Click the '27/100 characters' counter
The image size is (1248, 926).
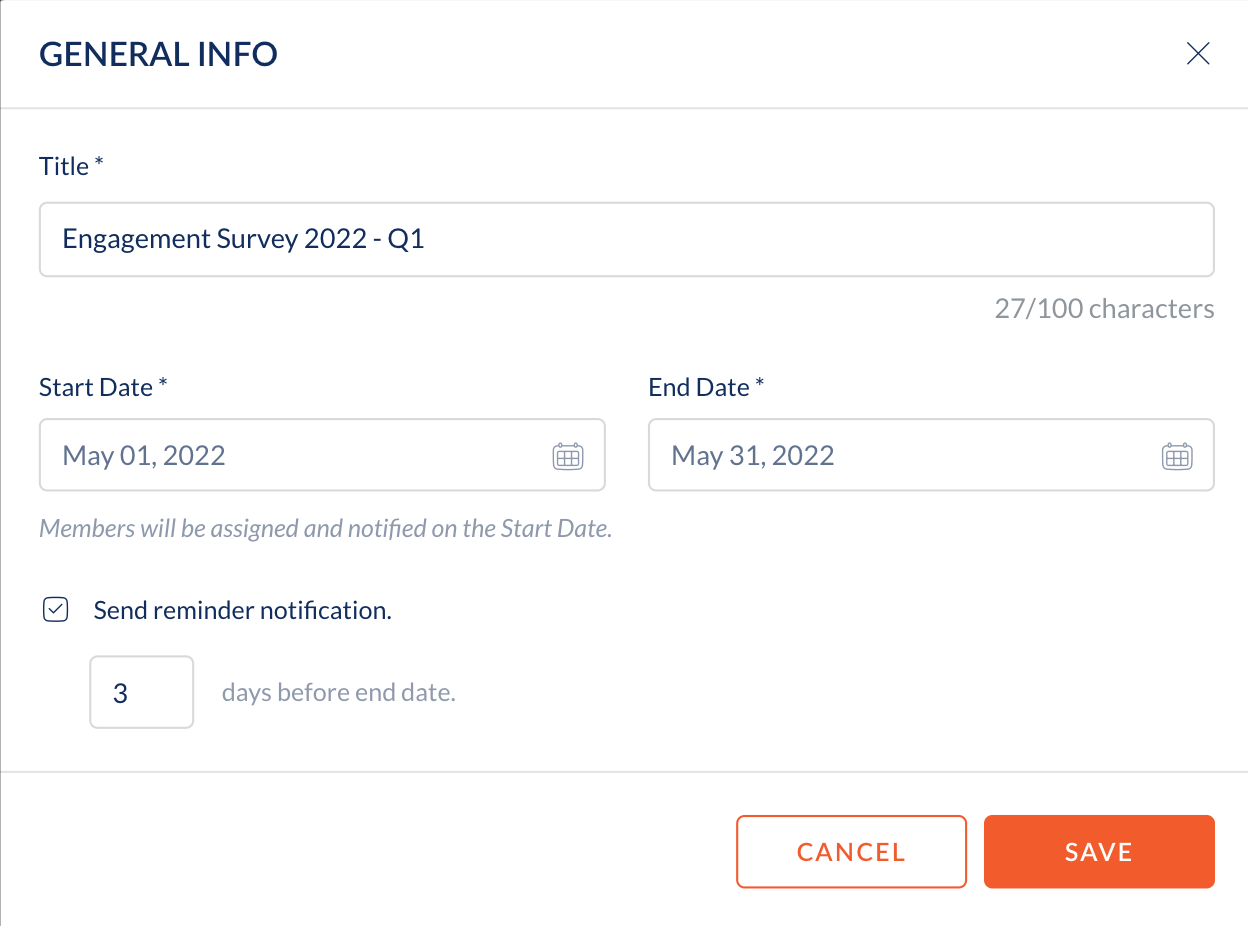pyautogui.click(x=1105, y=309)
